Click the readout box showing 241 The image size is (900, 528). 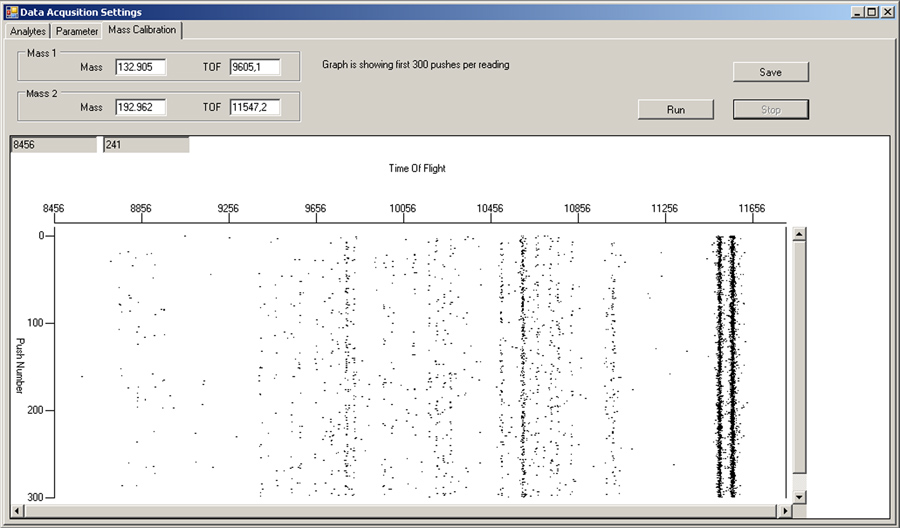pos(146,145)
